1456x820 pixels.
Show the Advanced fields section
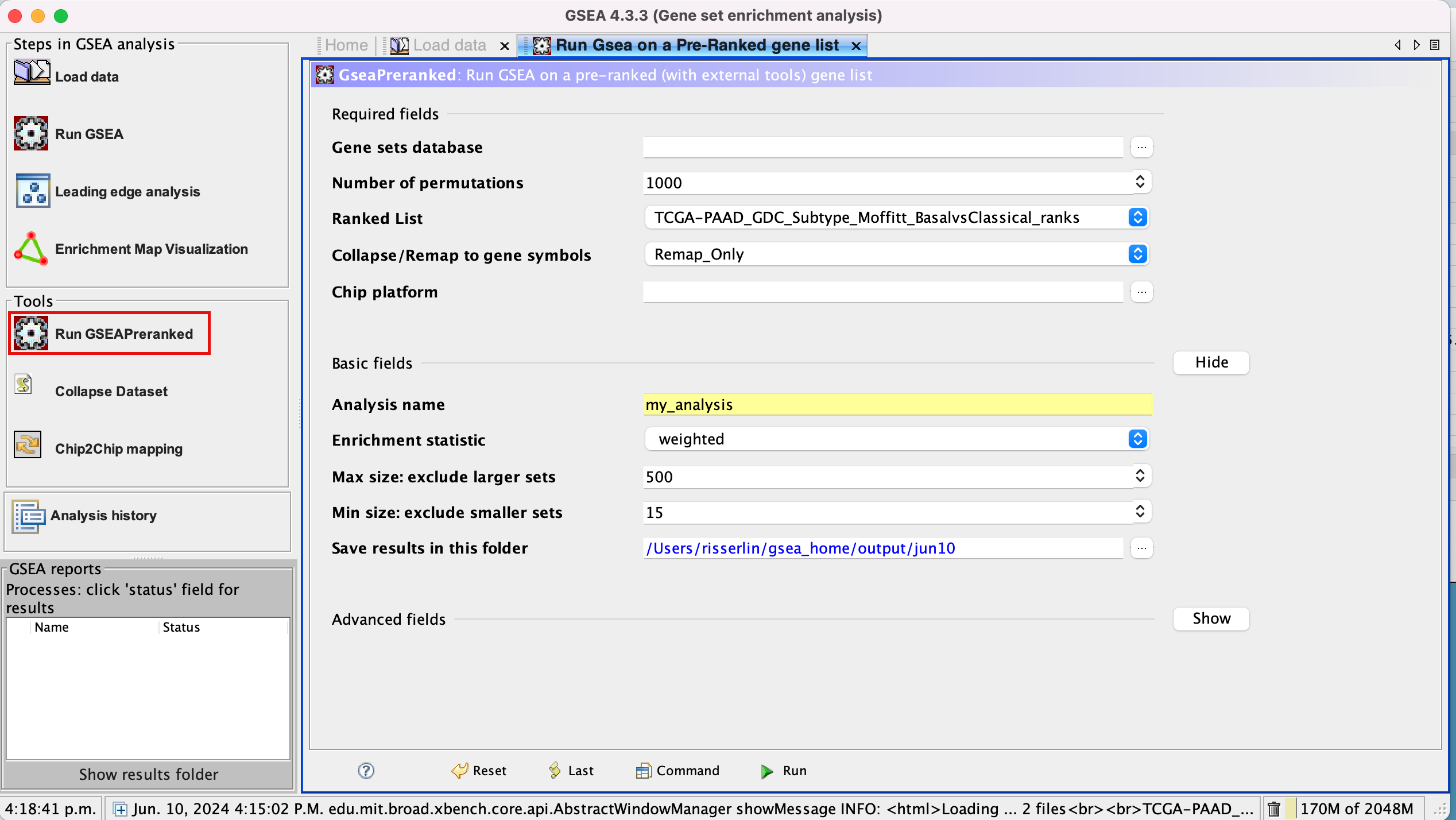click(1211, 618)
